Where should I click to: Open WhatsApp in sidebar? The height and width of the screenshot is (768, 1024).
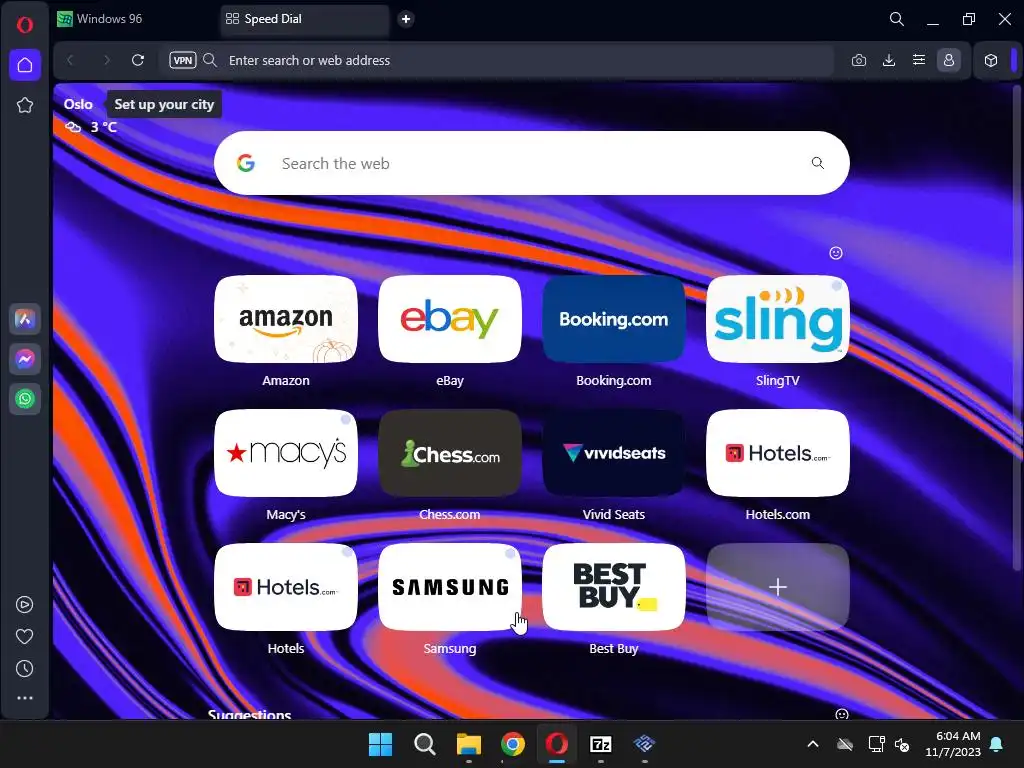click(x=25, y=398)
